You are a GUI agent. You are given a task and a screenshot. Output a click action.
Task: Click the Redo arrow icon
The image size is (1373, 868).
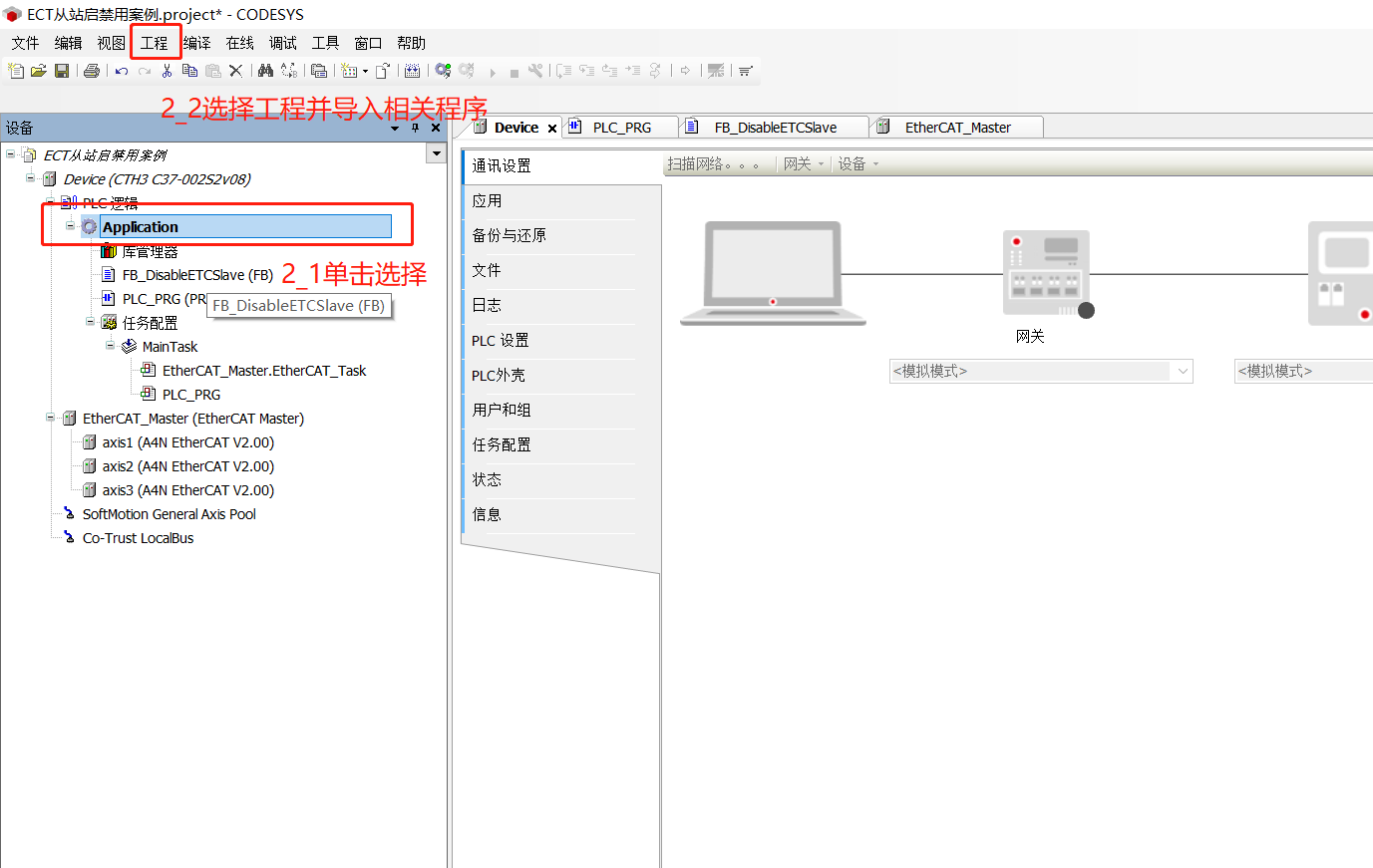[x=145, y=71]
